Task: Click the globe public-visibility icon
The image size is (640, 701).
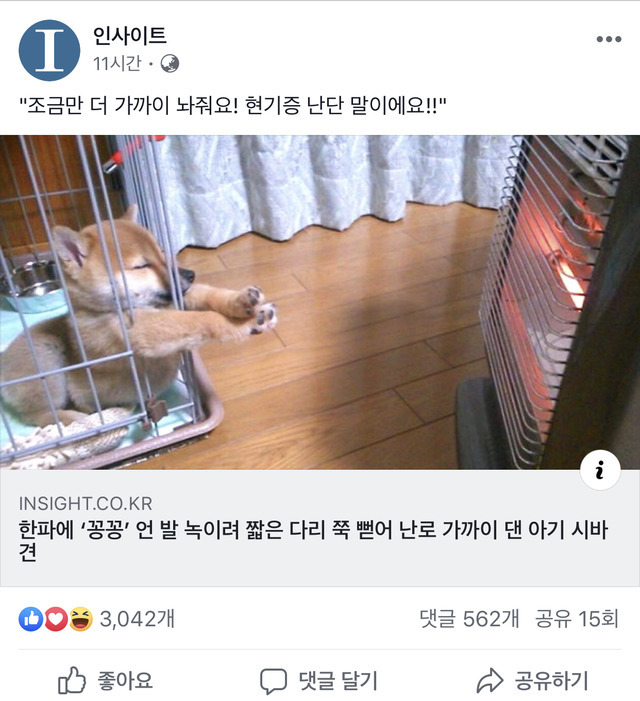Action: tap(170, 63)
